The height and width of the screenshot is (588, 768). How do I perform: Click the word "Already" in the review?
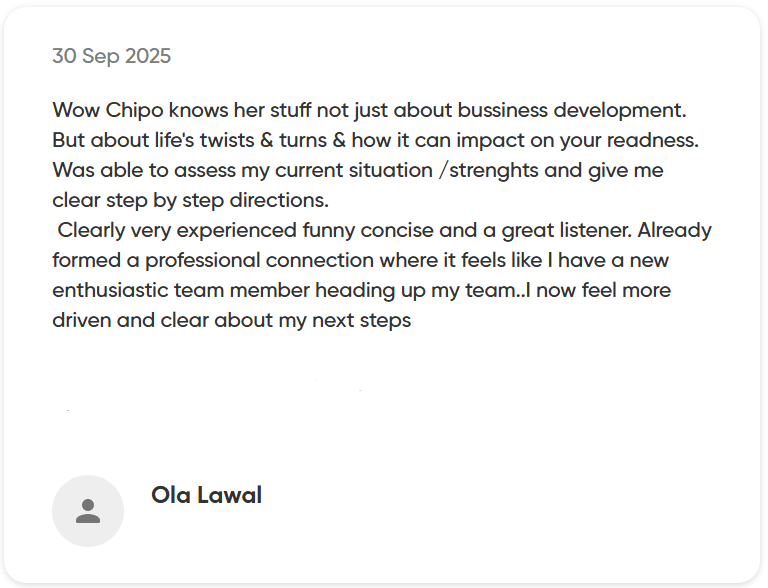click(674, 230)
